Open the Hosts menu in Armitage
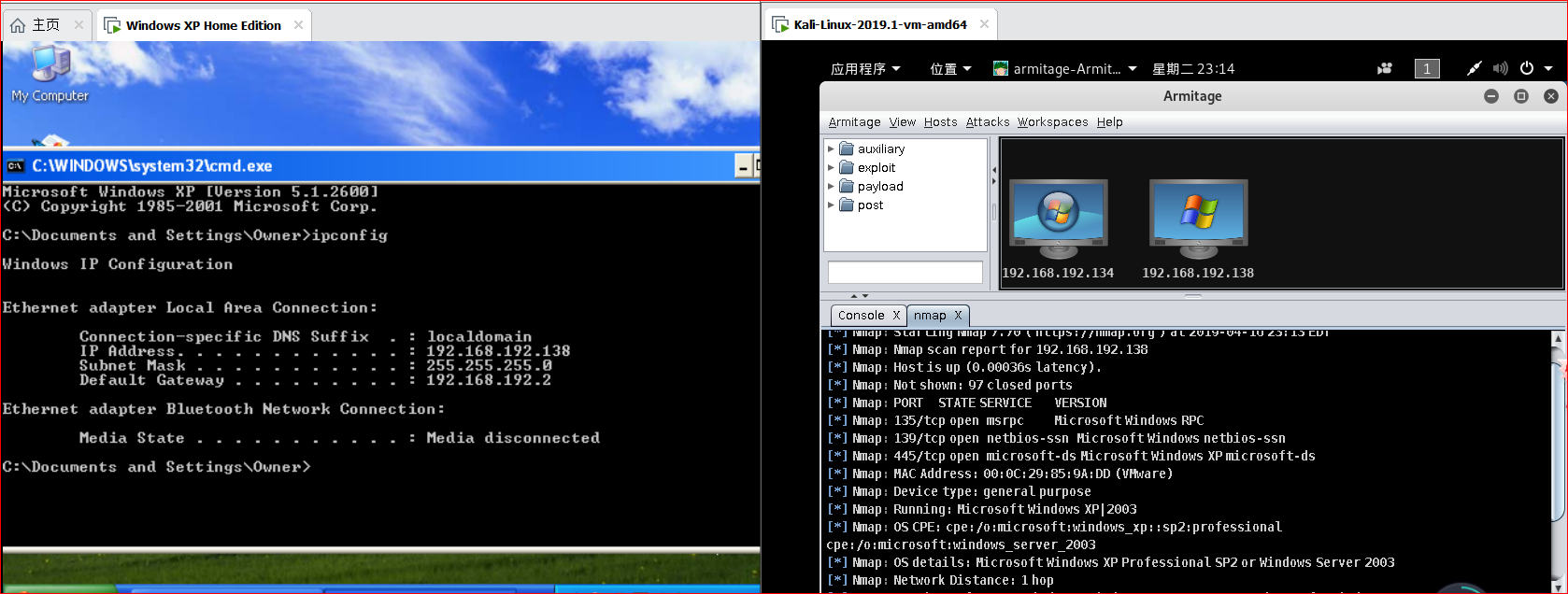The width and height of the screenshot is (1568, 594). tap(941, 122)
